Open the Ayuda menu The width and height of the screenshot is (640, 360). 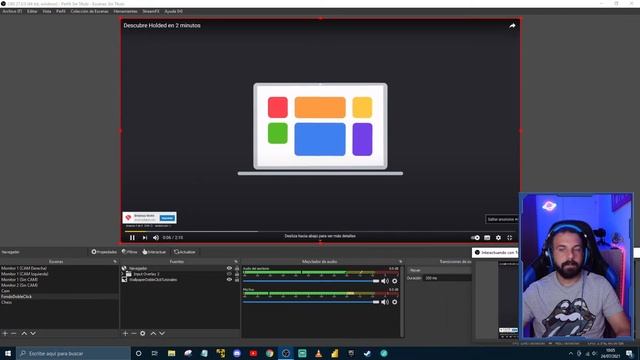click(173, 11)
